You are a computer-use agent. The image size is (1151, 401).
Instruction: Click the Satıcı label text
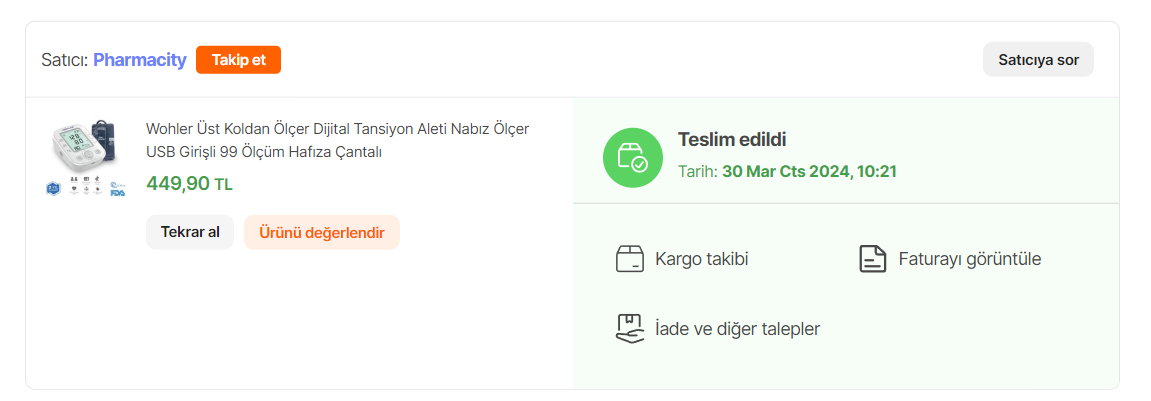pos(65,59)
